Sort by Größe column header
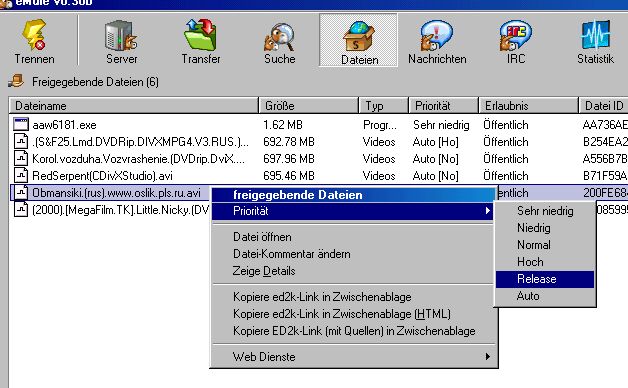 tap(309, 106)
